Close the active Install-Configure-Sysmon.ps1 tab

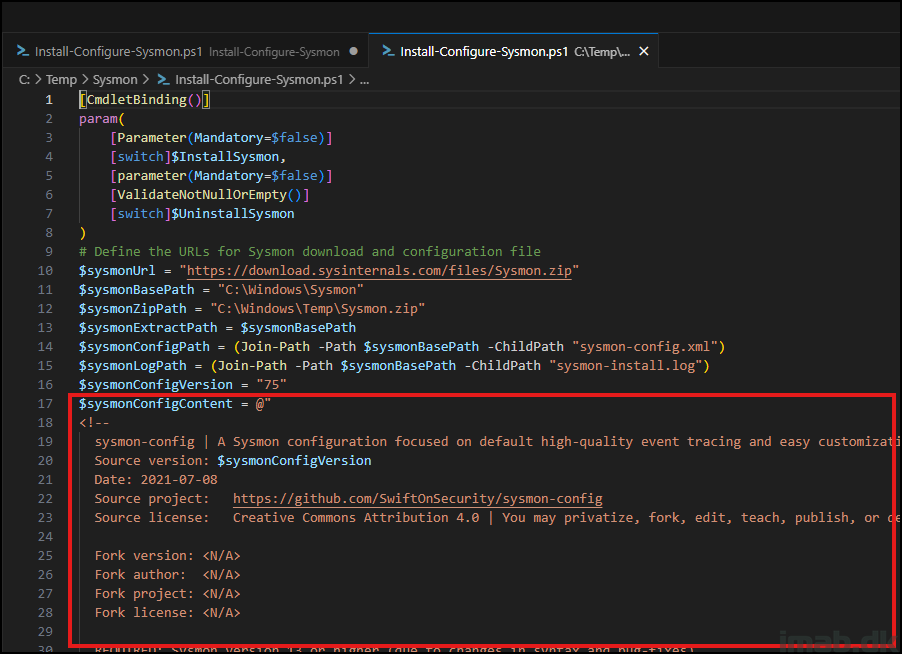[644, 51]
